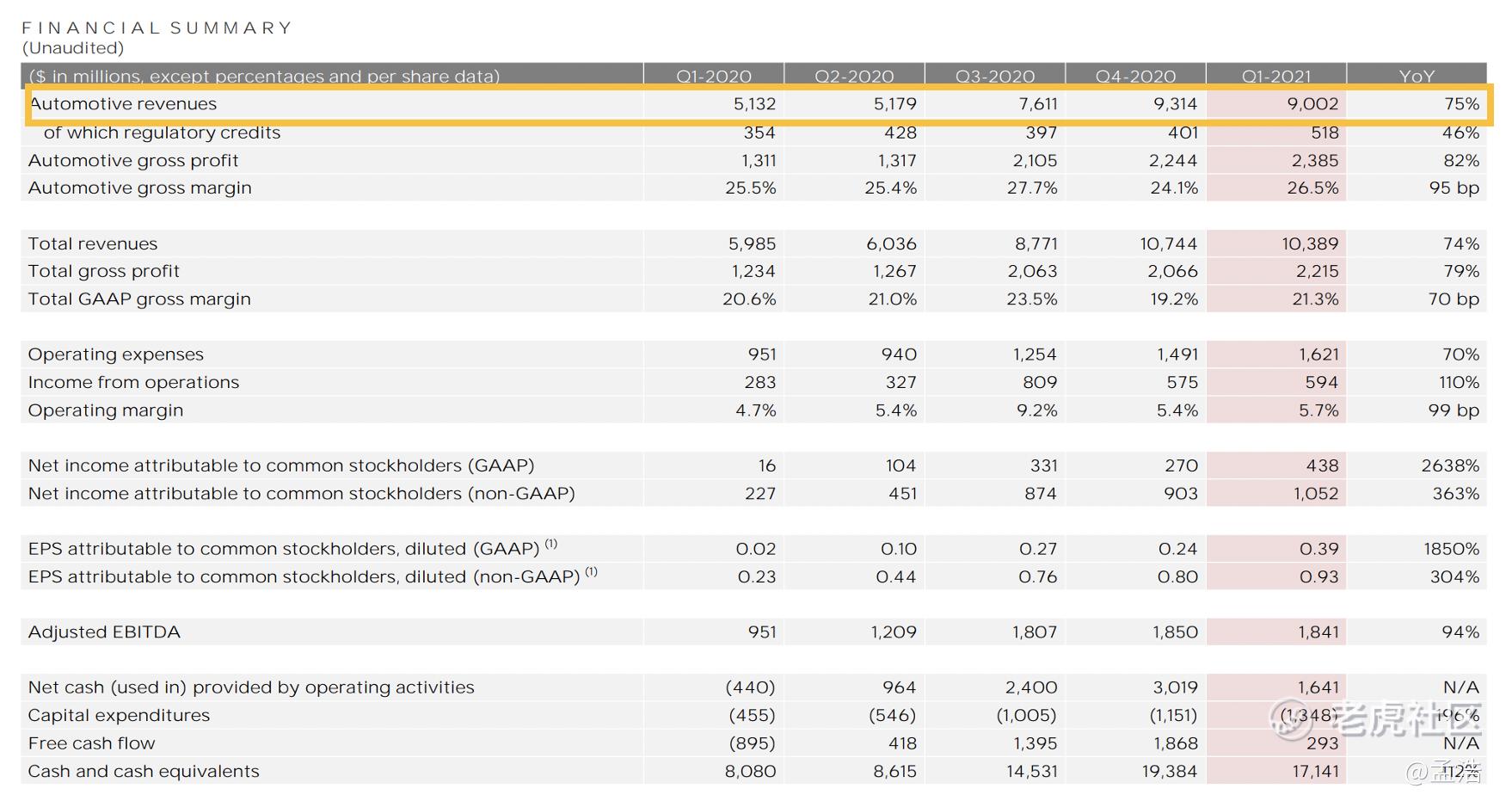
Task: Click Q1-2021 non-GAAP EPS value 0.93
Action: tap(1319, 576)
